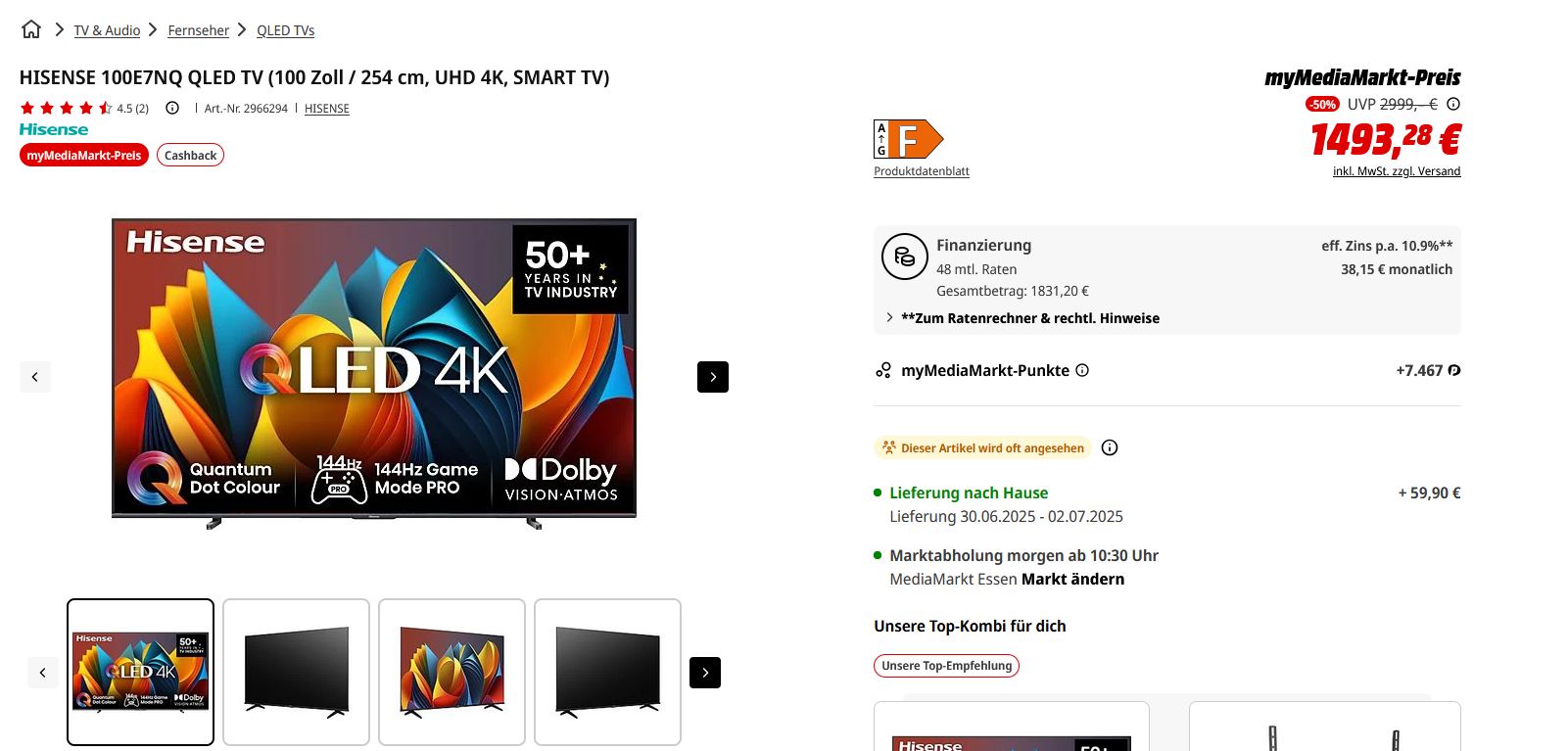Image resolution: width=1568 pixels, height=751 pixels.
Task: Click the Cashback badge
Action: (x=190, y=155)
